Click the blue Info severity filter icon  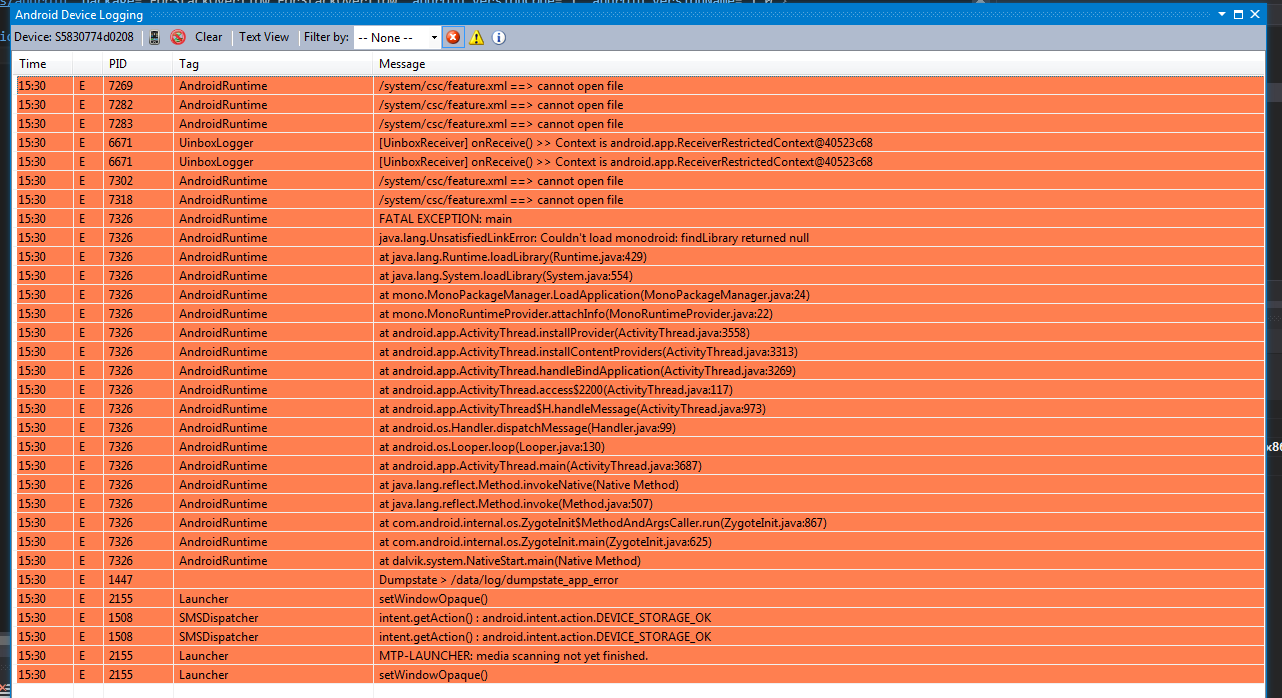click(x=499, y=37)
